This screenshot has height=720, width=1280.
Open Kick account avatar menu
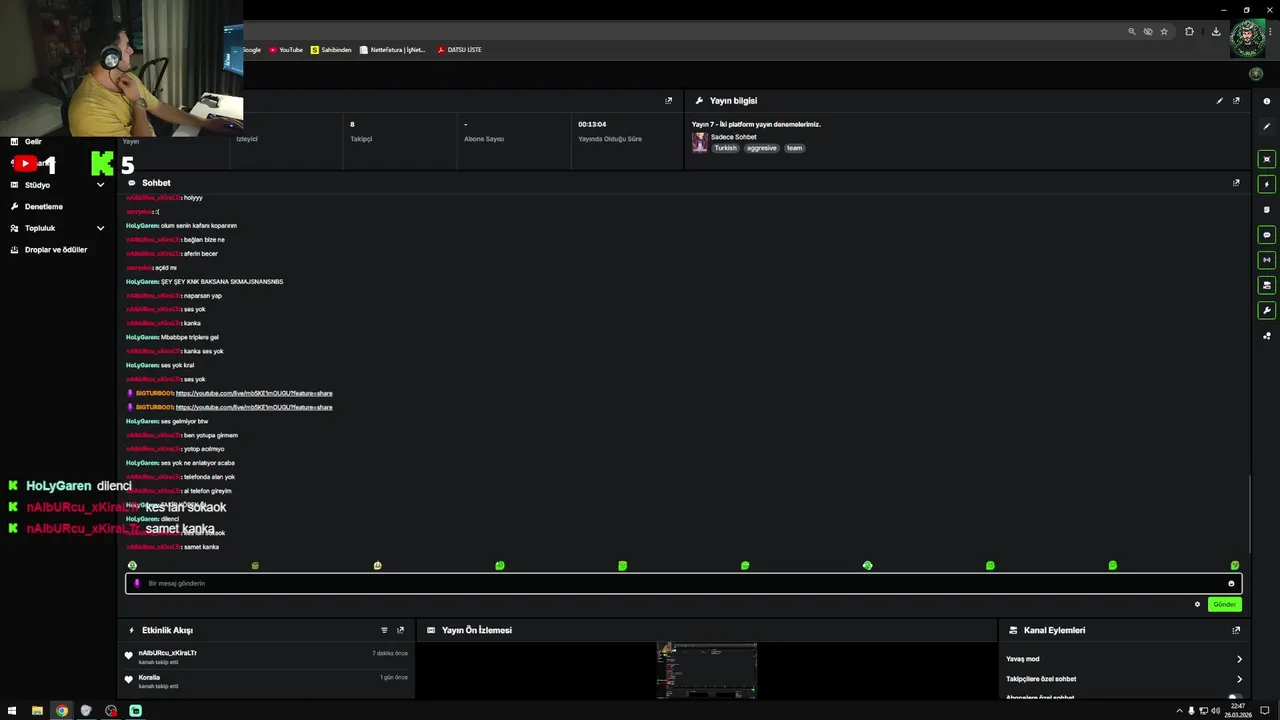[1256, 74]
